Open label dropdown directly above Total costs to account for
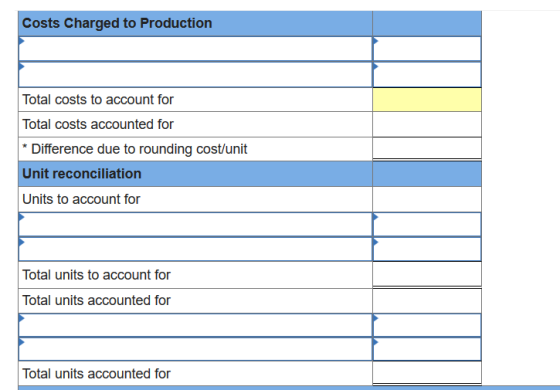This screenshot has width=560, height=390. click(x=195, y=74)
